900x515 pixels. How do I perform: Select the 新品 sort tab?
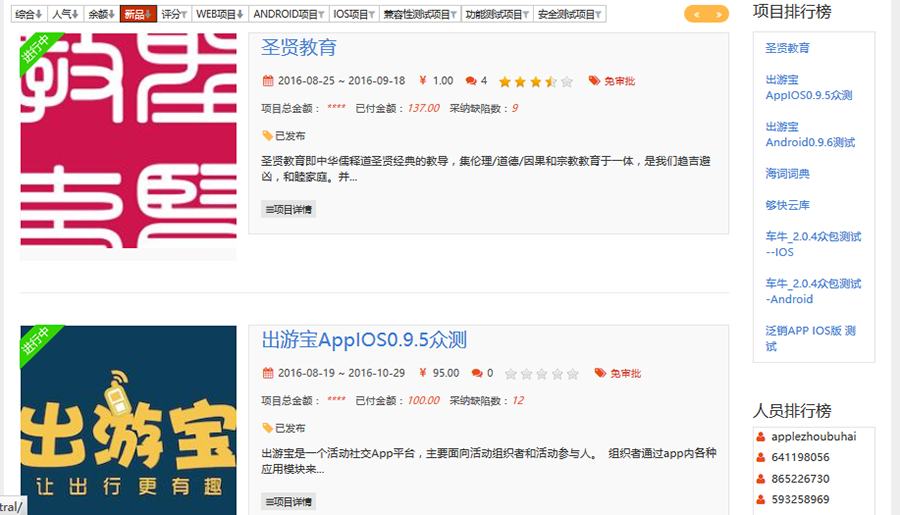pyautogui.click(x=138, y=15)
